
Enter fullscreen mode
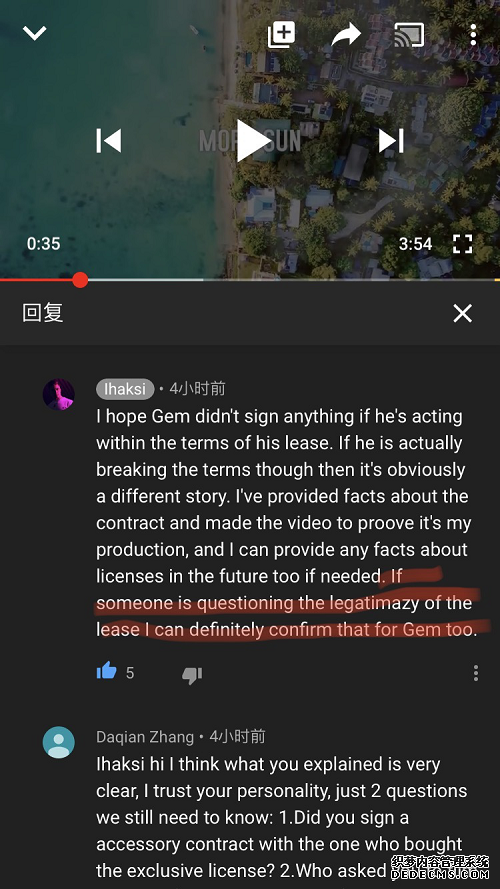(463, 244)
